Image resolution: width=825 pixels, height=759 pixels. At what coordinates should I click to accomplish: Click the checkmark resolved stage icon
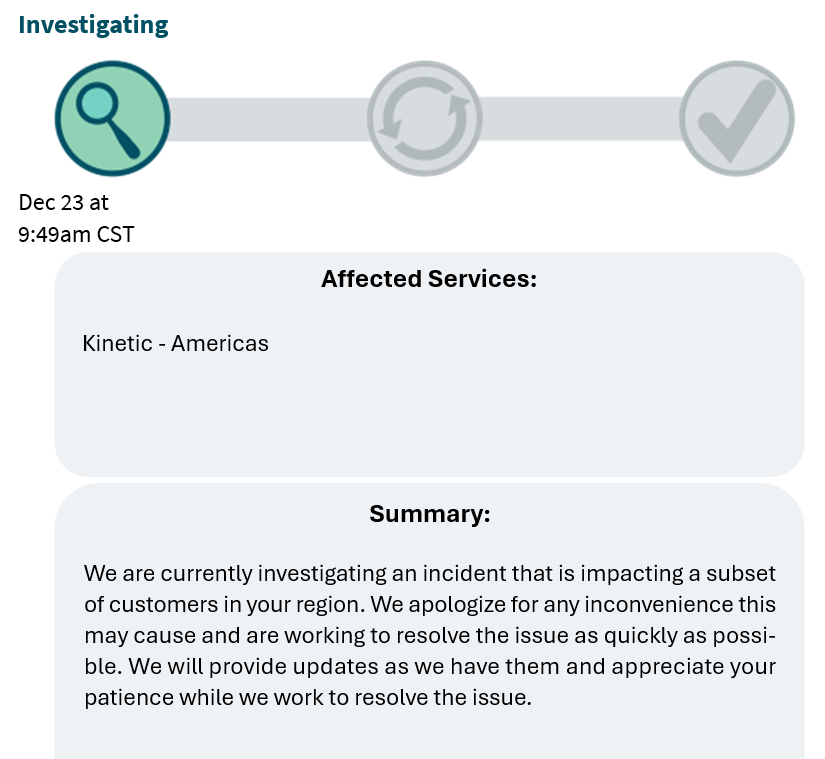[737, 119]
